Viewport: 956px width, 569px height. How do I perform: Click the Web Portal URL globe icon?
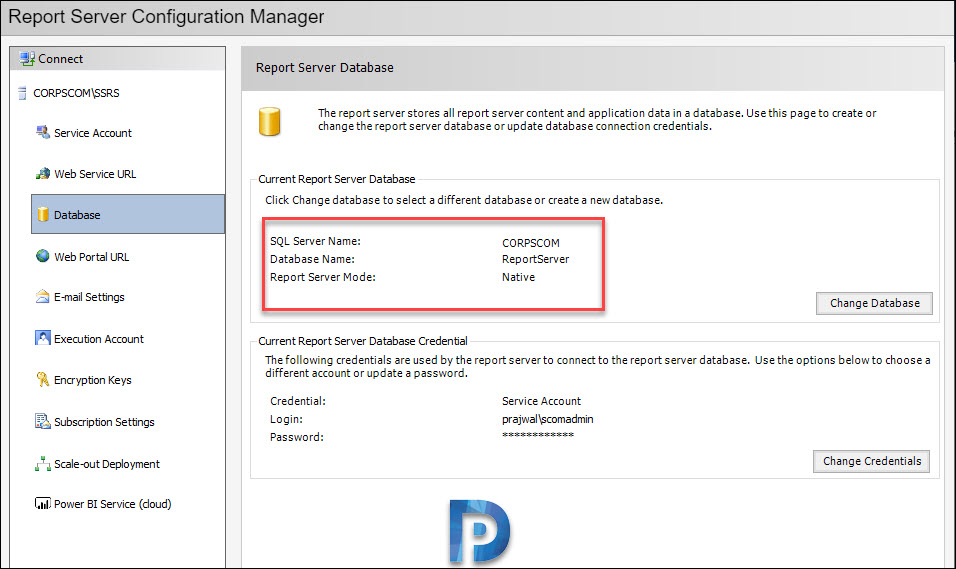tap(43, 256)
